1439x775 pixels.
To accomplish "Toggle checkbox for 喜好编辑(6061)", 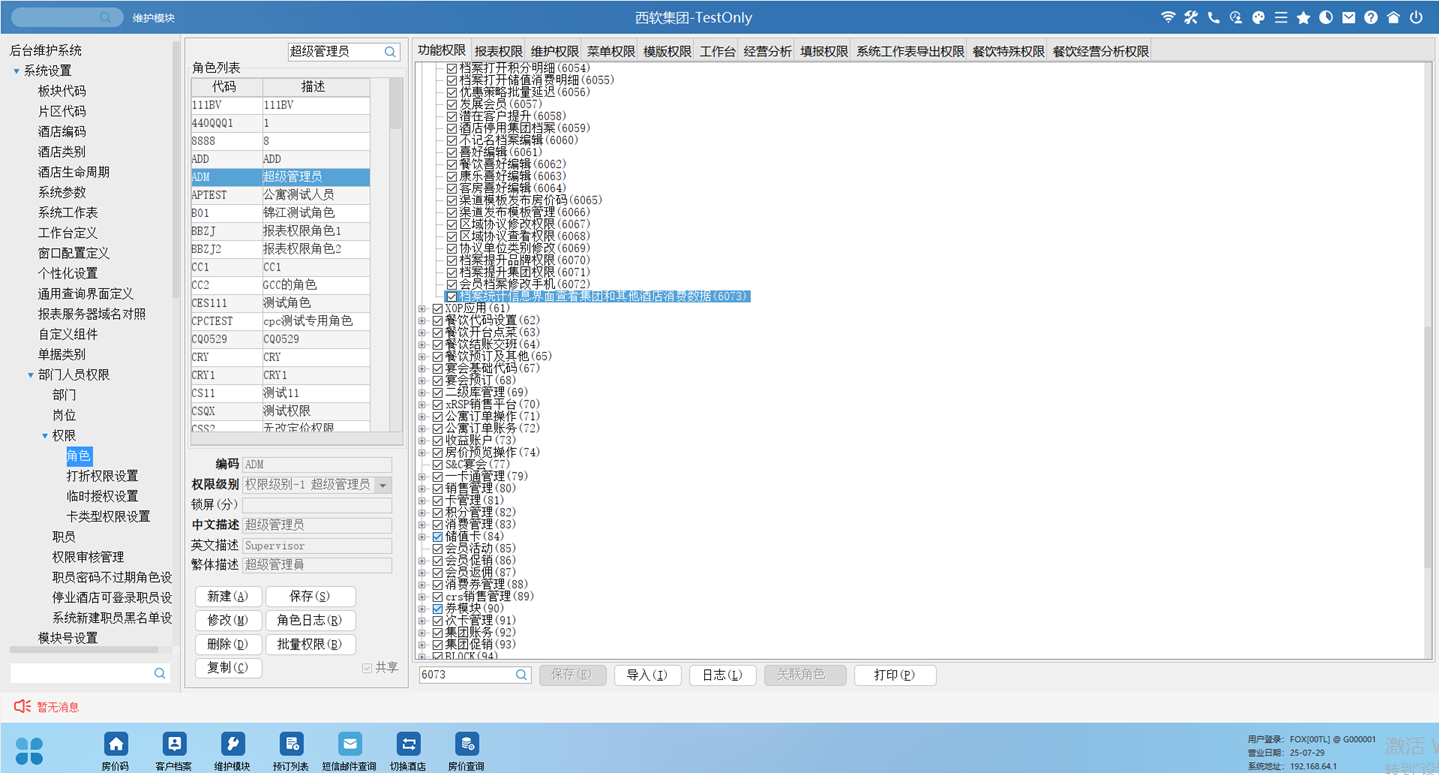I will point(452,152).
